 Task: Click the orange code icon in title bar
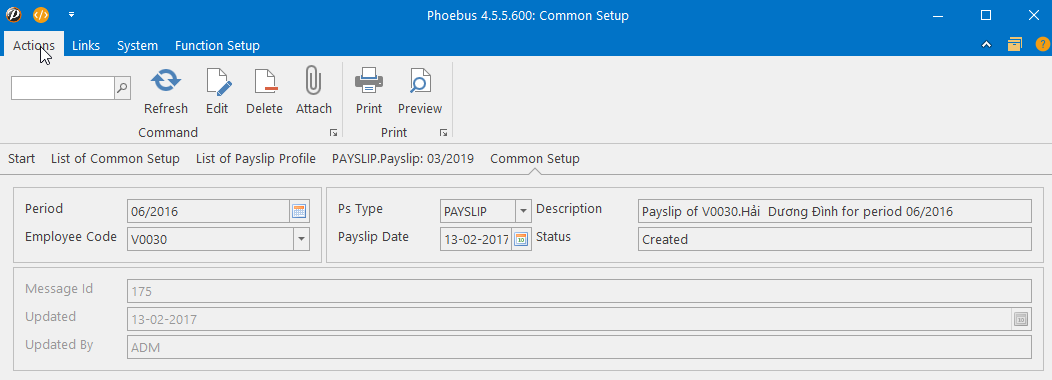(x=41, y=14)
